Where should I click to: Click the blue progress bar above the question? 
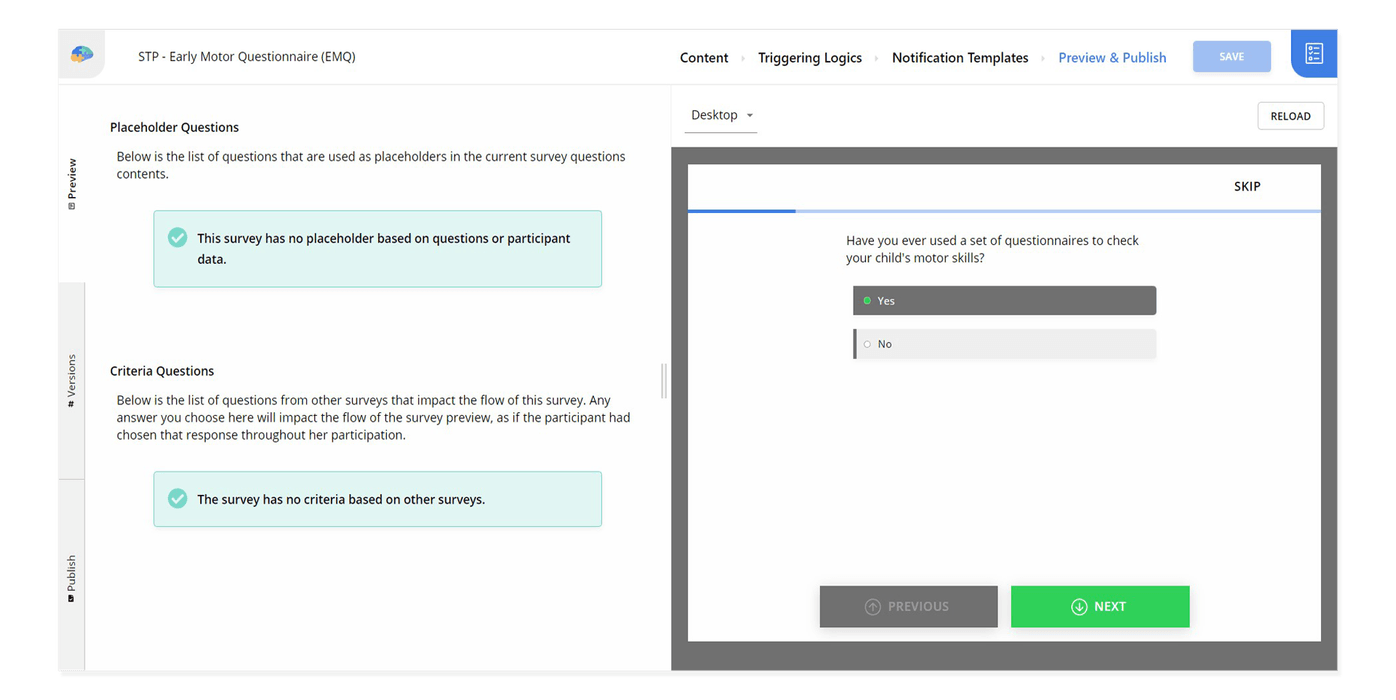[x=741, y=212]
